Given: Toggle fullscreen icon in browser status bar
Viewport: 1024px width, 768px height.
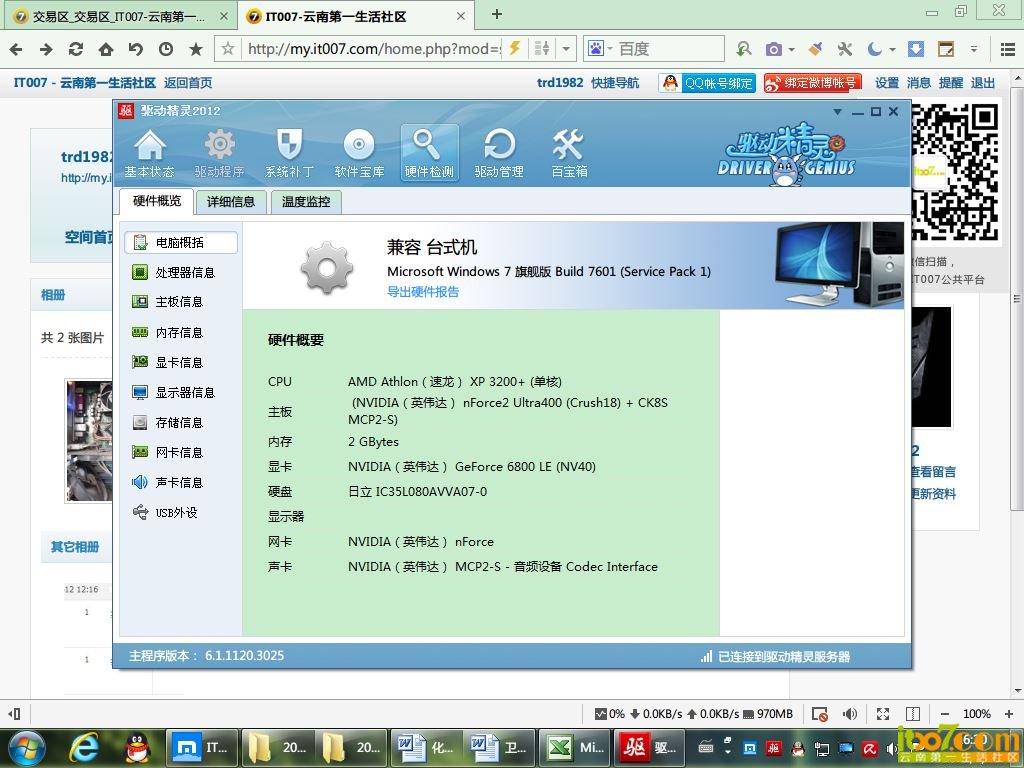Looking at the screenshot, I should coord(882,714).
